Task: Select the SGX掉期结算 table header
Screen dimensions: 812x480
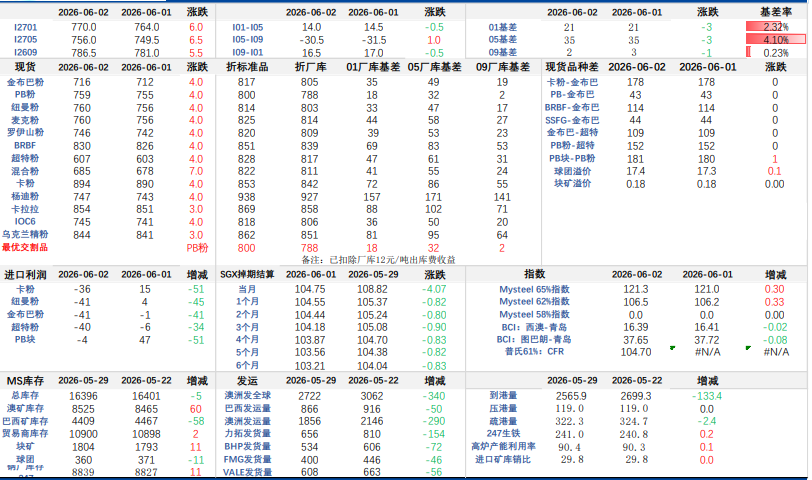Action: click(x=248, y=274)
